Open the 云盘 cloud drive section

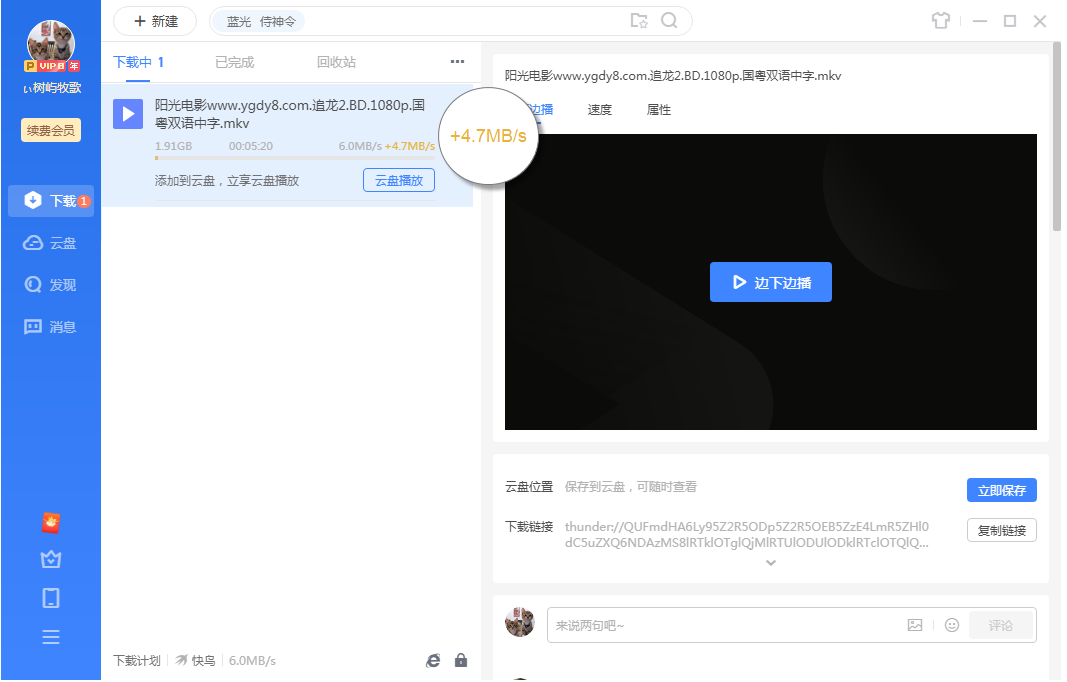[x=51, y=243]
